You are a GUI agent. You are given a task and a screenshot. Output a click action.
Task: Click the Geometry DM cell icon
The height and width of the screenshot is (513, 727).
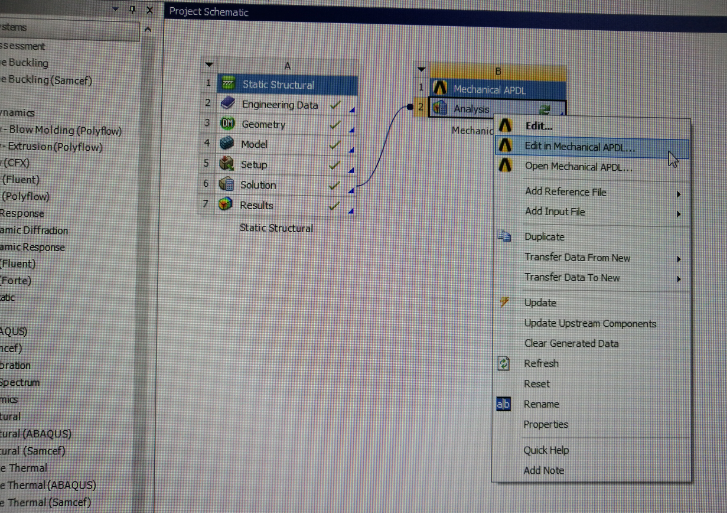[x=227, y=123]
